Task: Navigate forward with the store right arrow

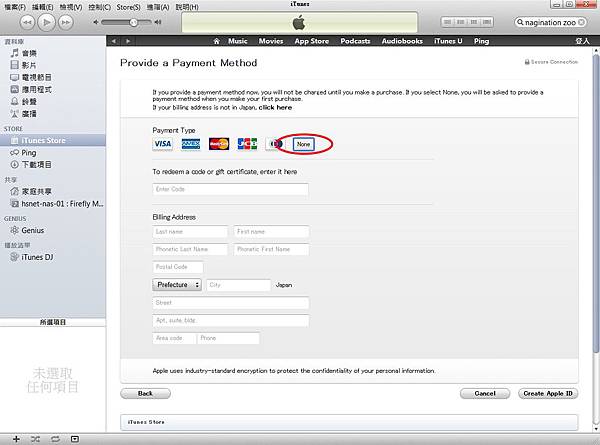Action: pyautogui.click(x=128, y=41)
